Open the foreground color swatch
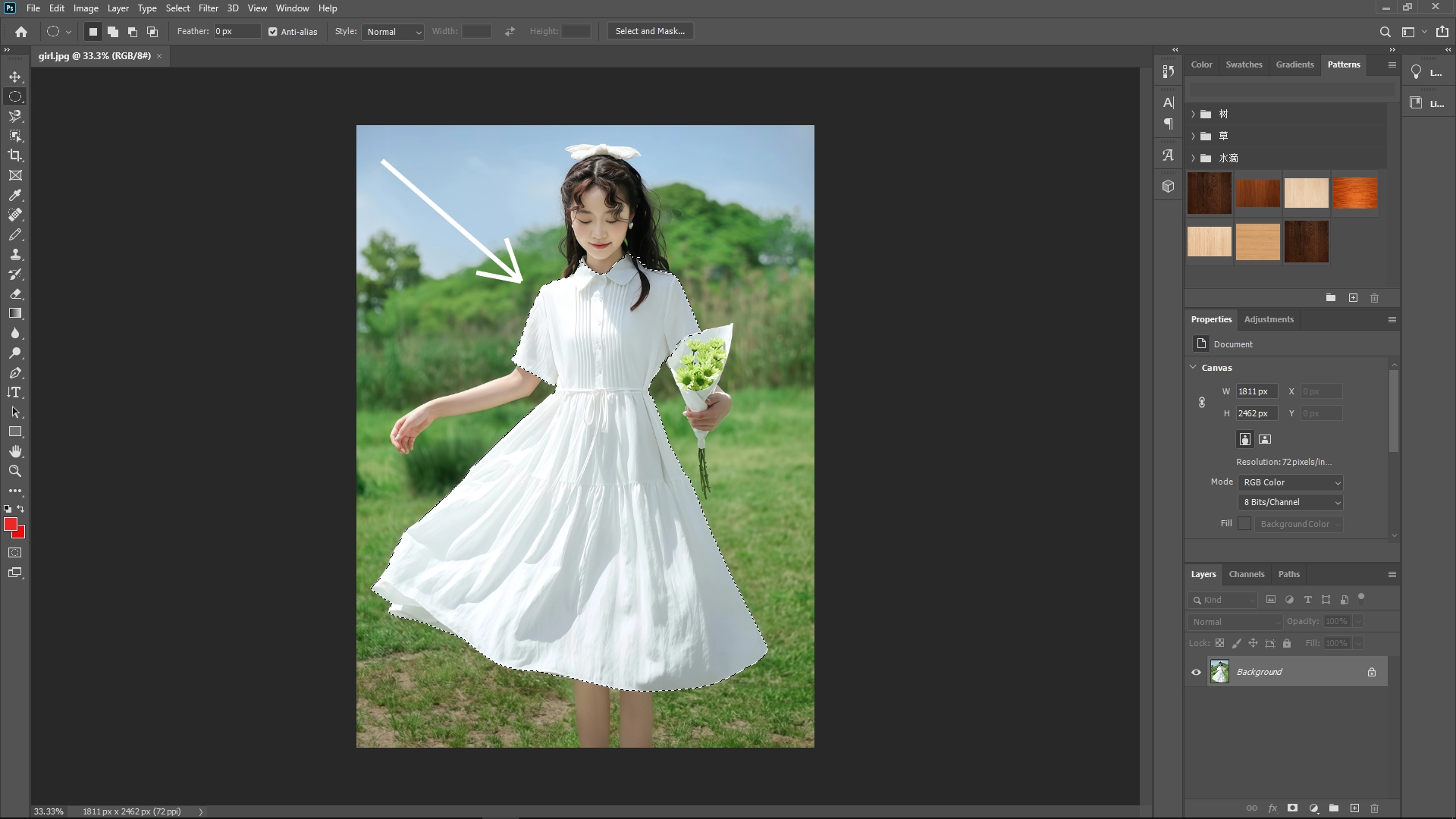Image resolution: width=1456 pixels, height=819 pixels. (x=11, y=525)
